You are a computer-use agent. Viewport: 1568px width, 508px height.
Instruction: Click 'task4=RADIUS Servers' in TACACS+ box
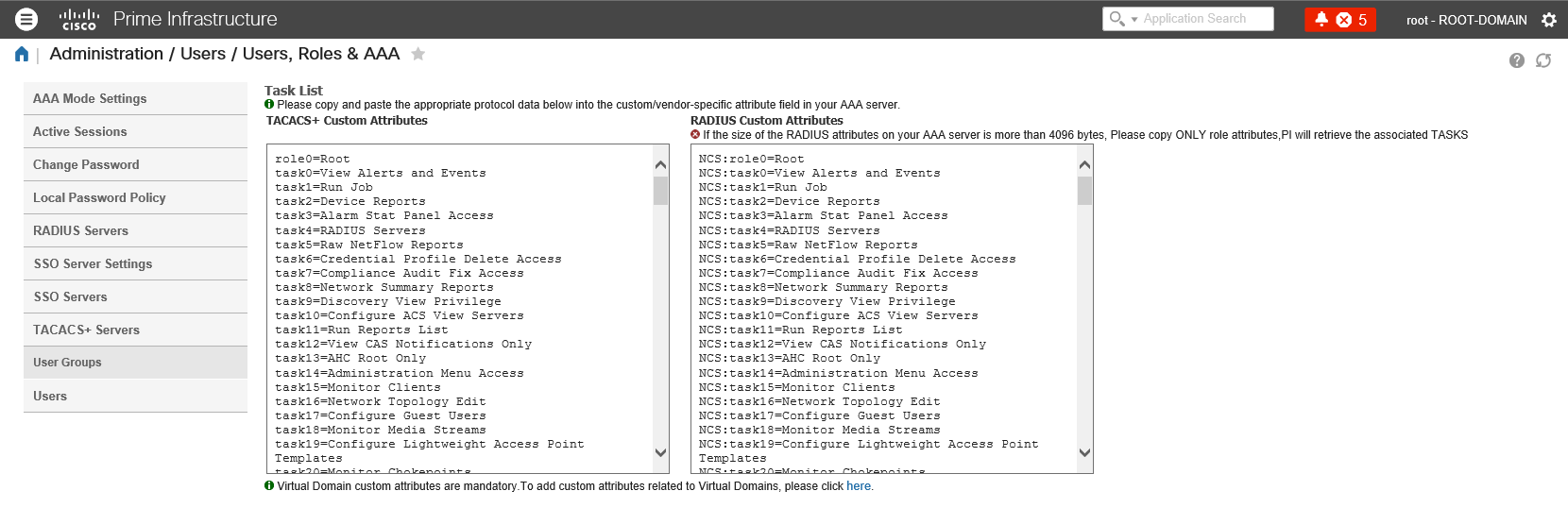click(x=350, y=230)
